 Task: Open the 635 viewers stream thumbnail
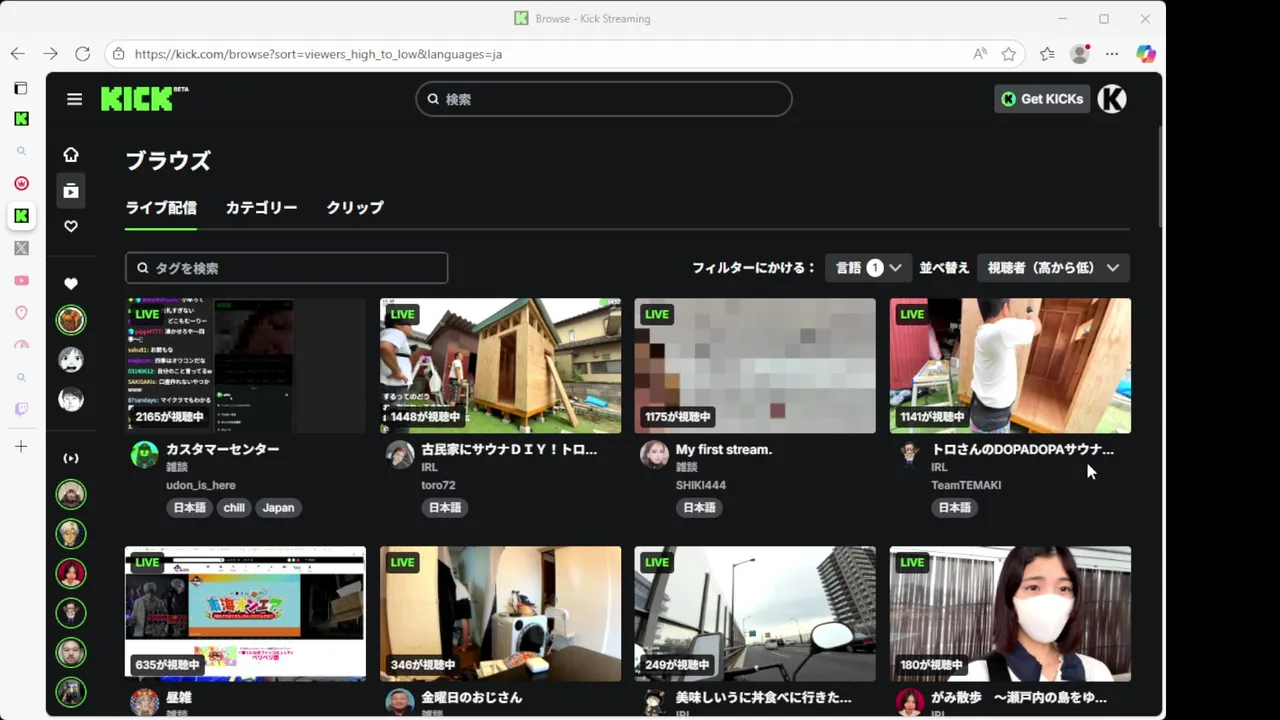[245, 613]
